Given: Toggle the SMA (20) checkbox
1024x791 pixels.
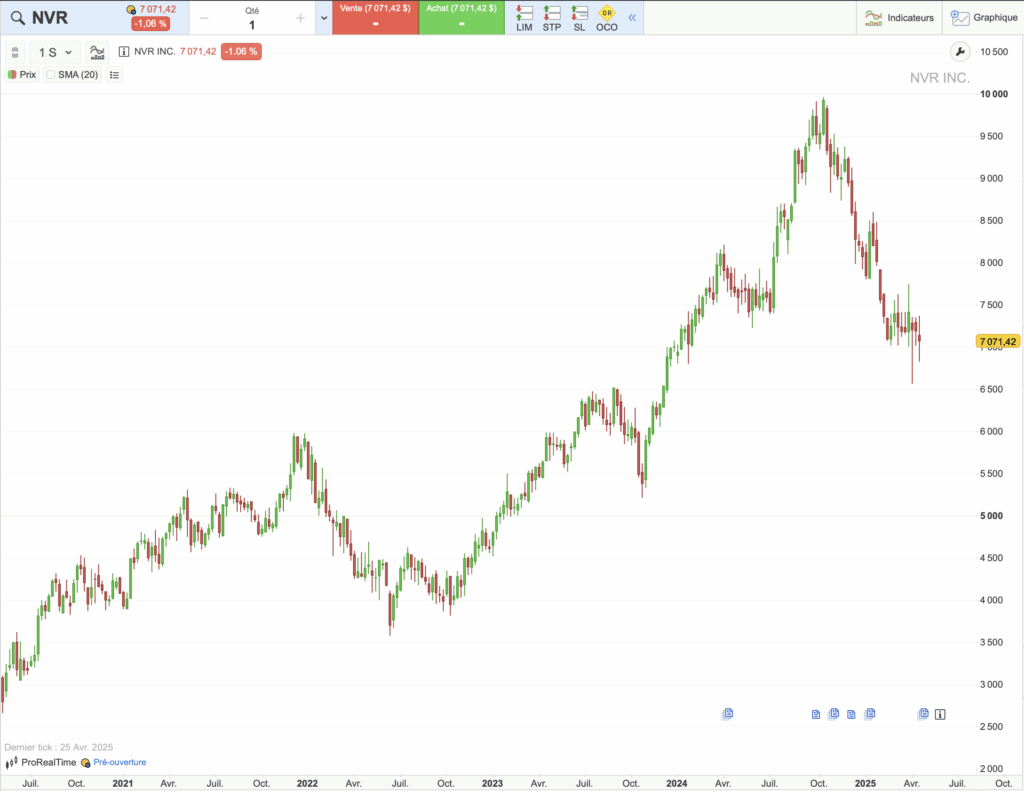Looking at the screenshot, I should coord(51,74).
